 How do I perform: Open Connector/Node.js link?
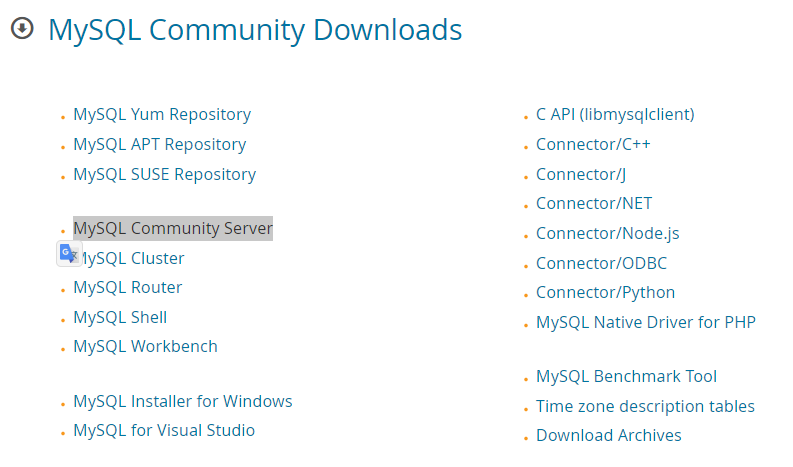click(x=607, y=233)
